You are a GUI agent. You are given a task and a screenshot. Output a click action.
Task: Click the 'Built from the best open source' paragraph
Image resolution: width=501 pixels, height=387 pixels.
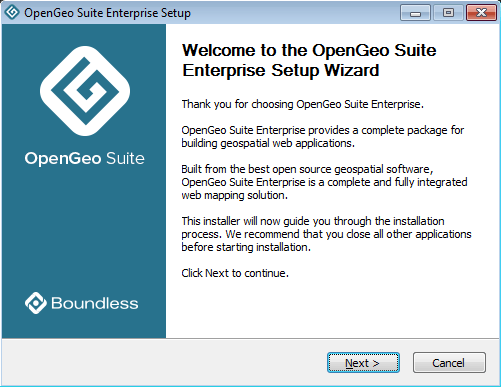(x=324, y=182)
